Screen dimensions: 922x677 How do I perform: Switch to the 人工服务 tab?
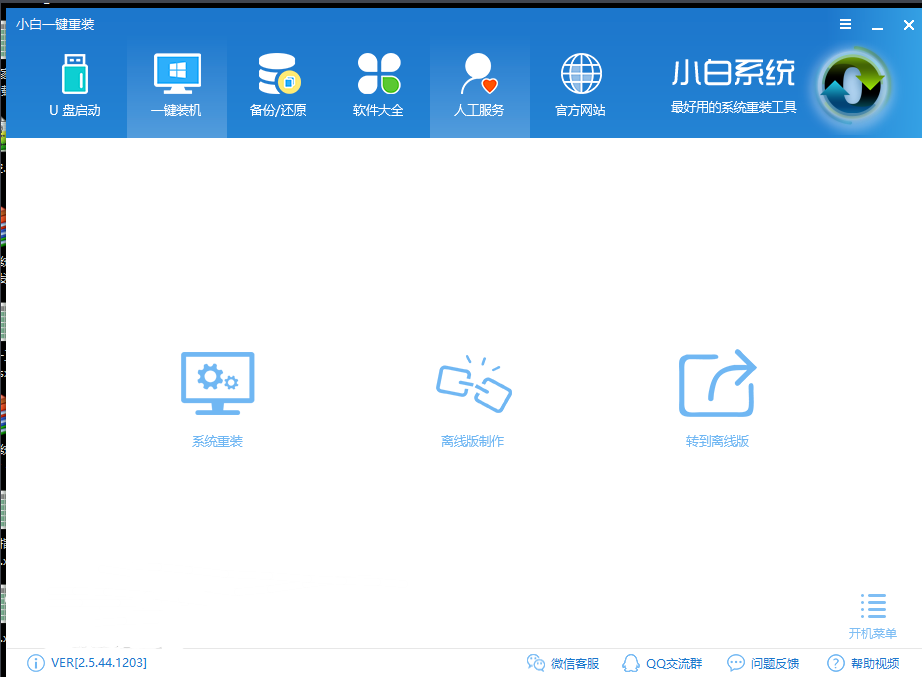point(478,72)
